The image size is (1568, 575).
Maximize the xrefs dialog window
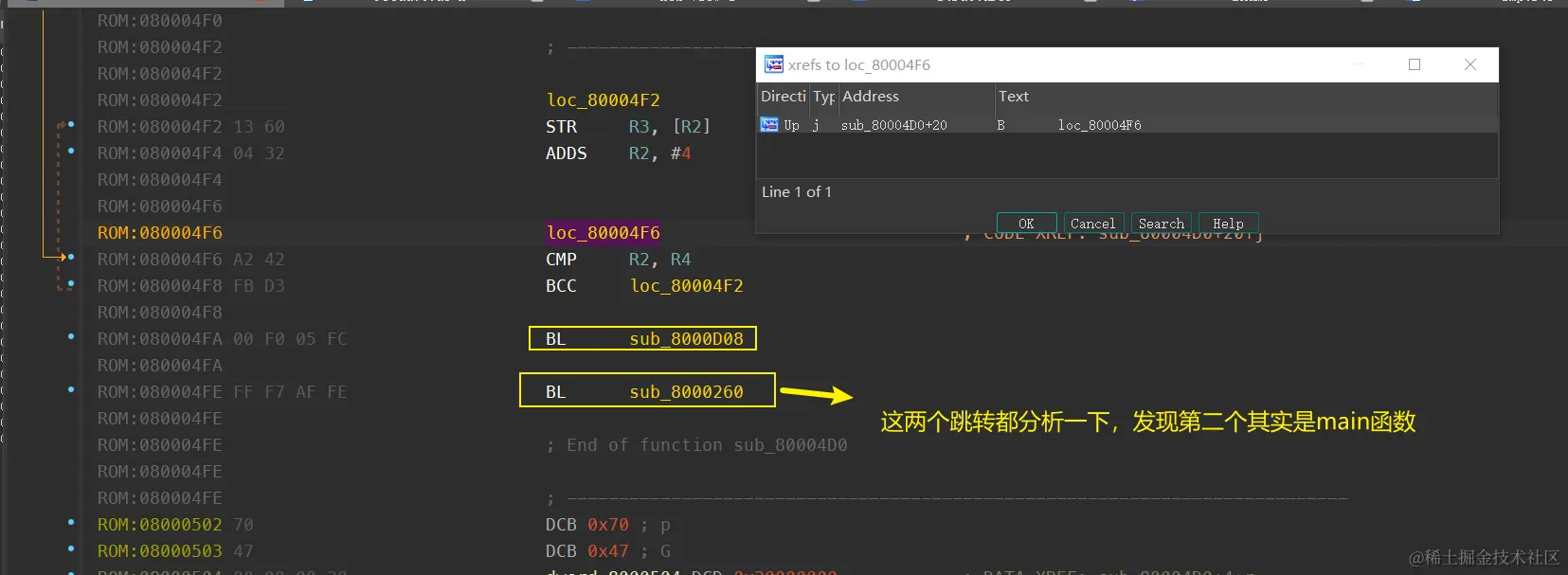tap(1415, 64)
